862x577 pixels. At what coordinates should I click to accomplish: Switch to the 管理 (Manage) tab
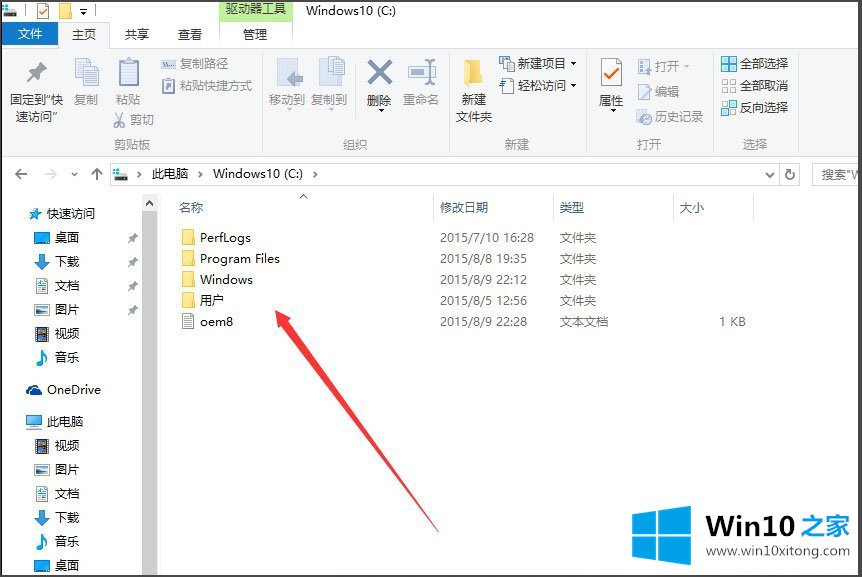tap(255, 34)
